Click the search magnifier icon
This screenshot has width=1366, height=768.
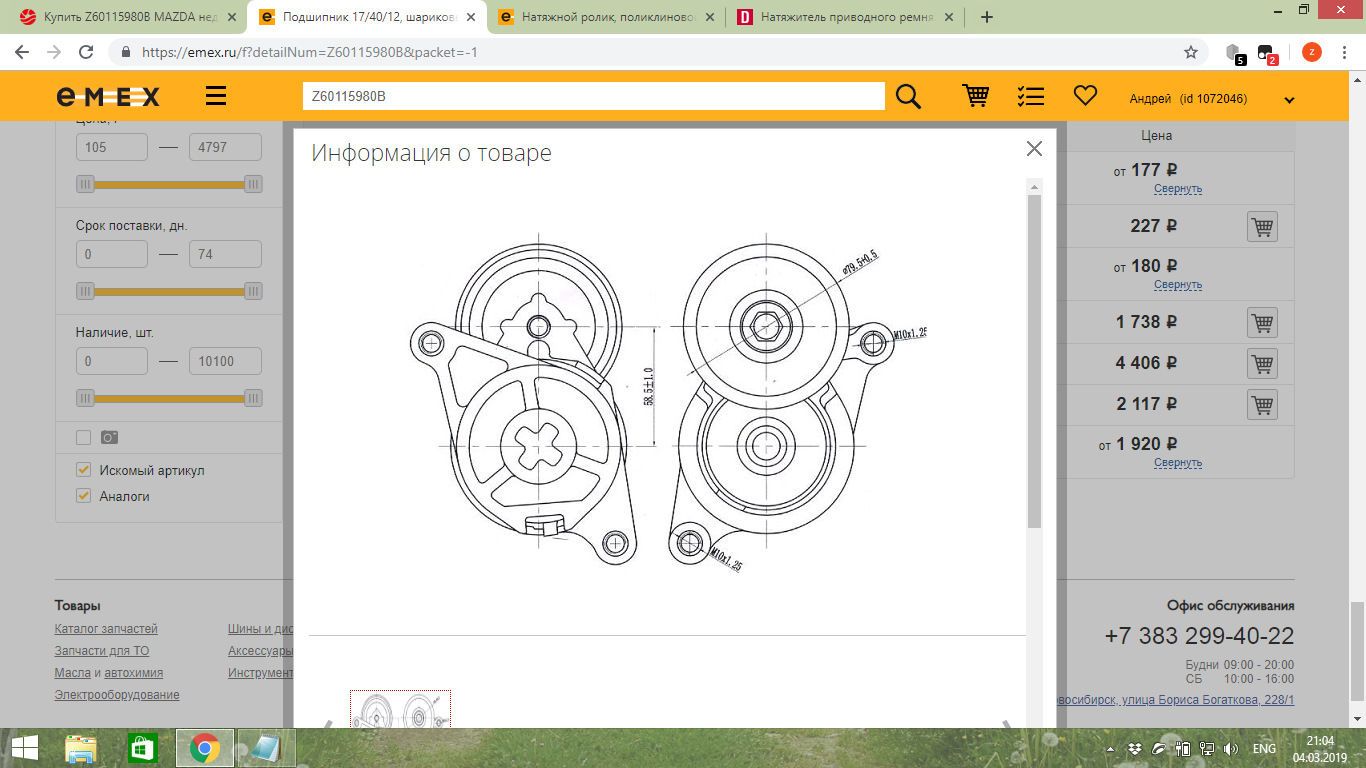908,96
